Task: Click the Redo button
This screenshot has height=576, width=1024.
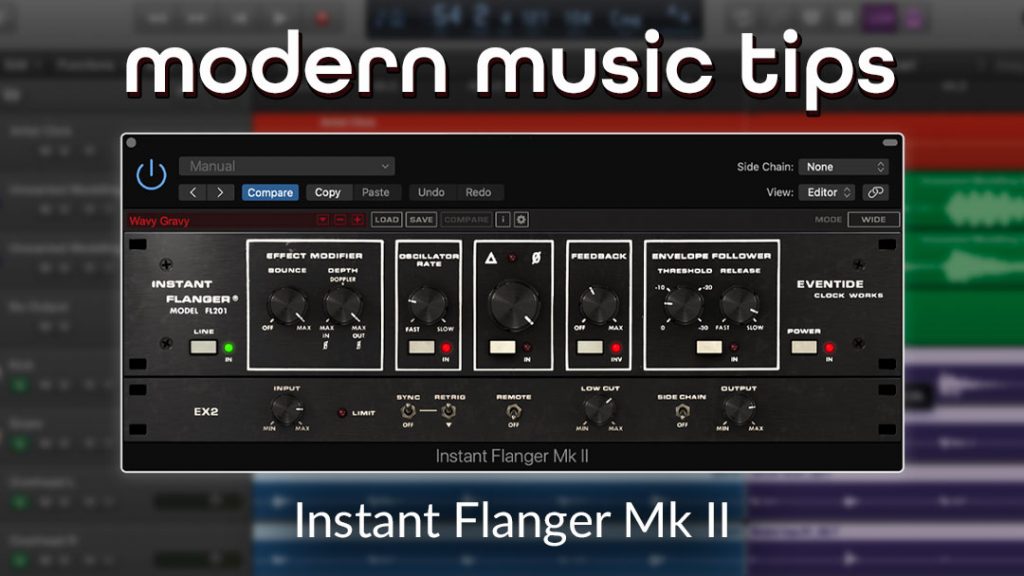Action: pos(478,193)
